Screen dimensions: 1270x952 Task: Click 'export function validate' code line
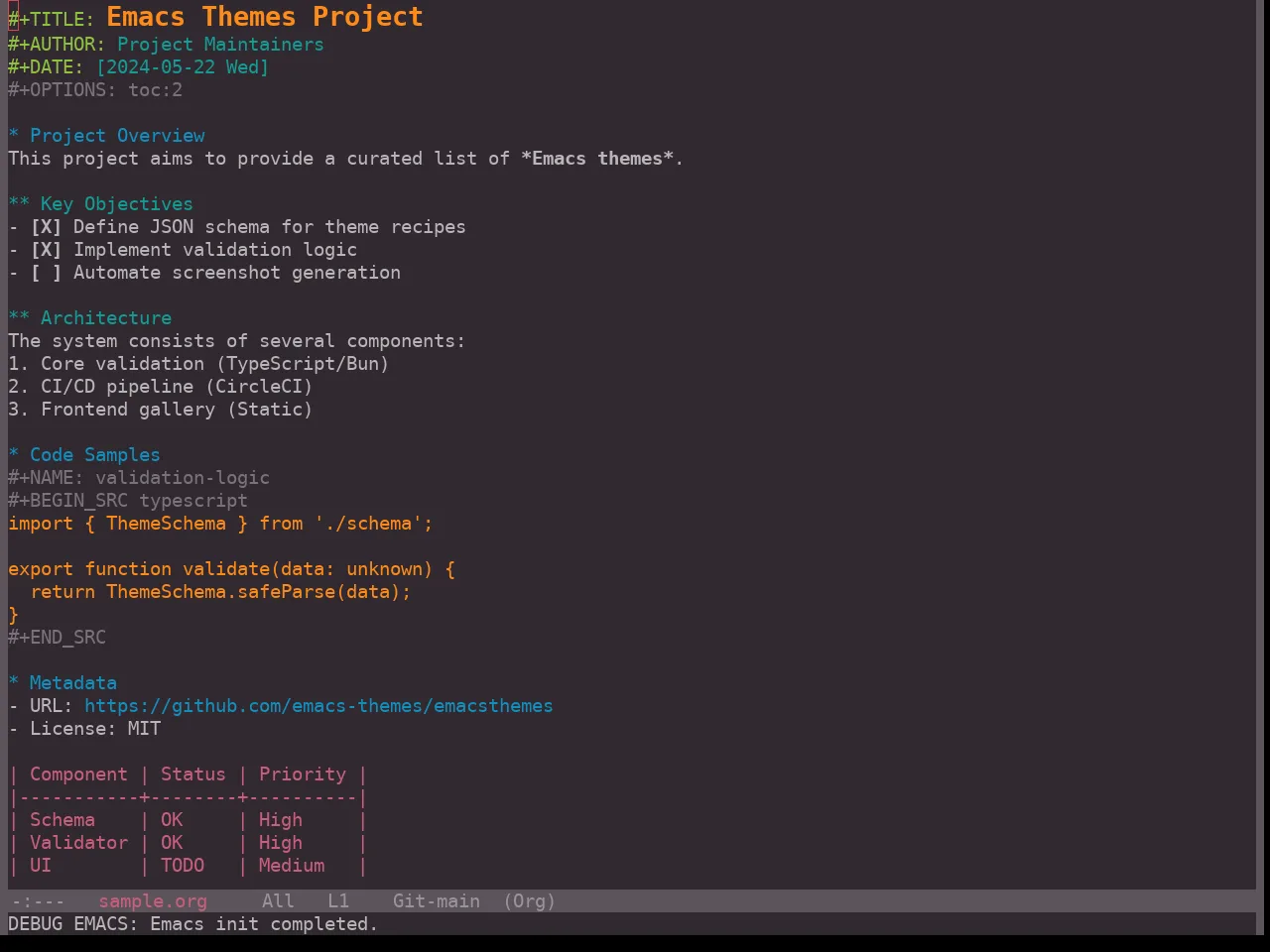click(x=231, y=569)
